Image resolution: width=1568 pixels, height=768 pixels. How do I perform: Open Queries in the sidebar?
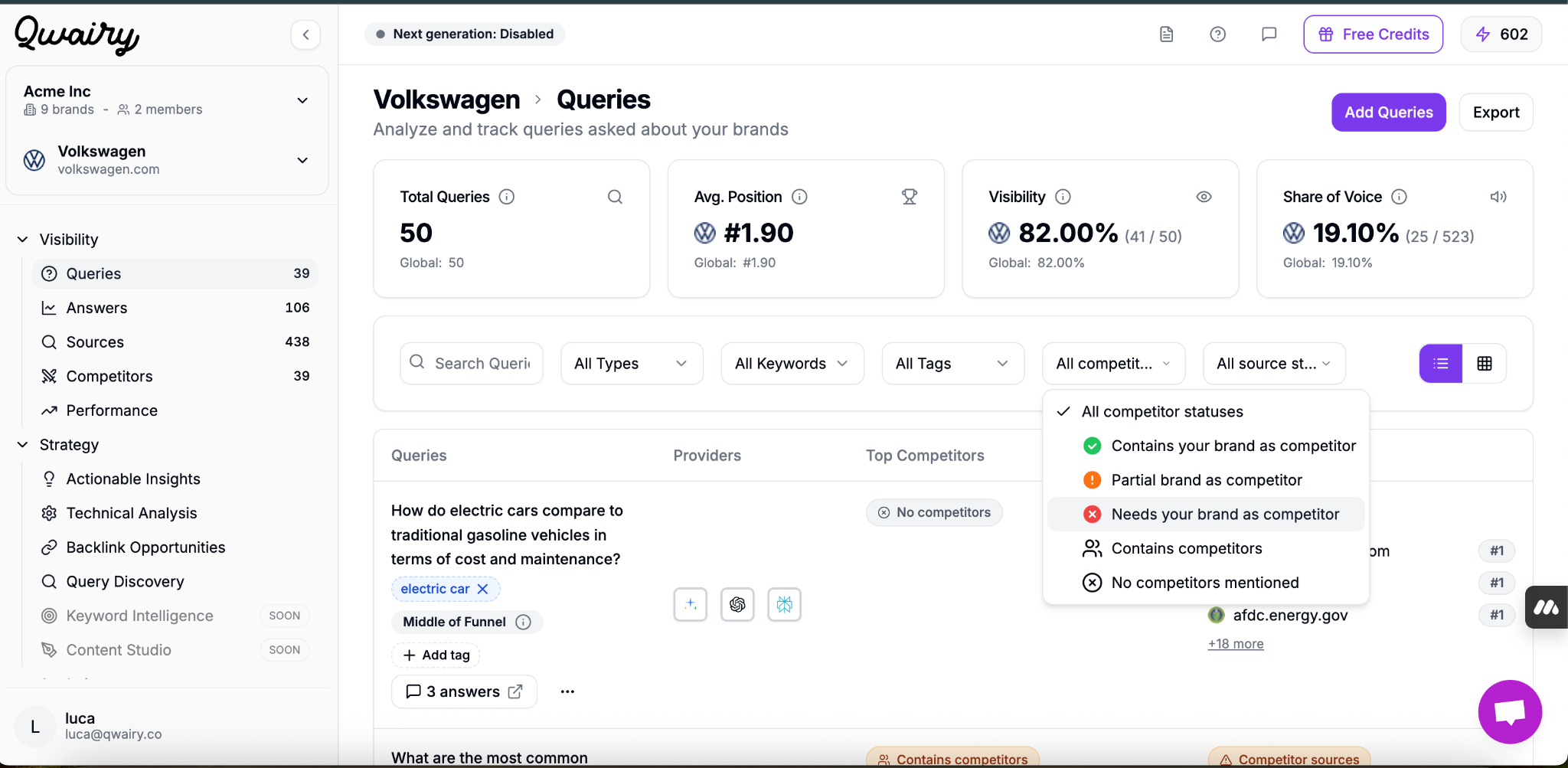(x=175, y=273)
